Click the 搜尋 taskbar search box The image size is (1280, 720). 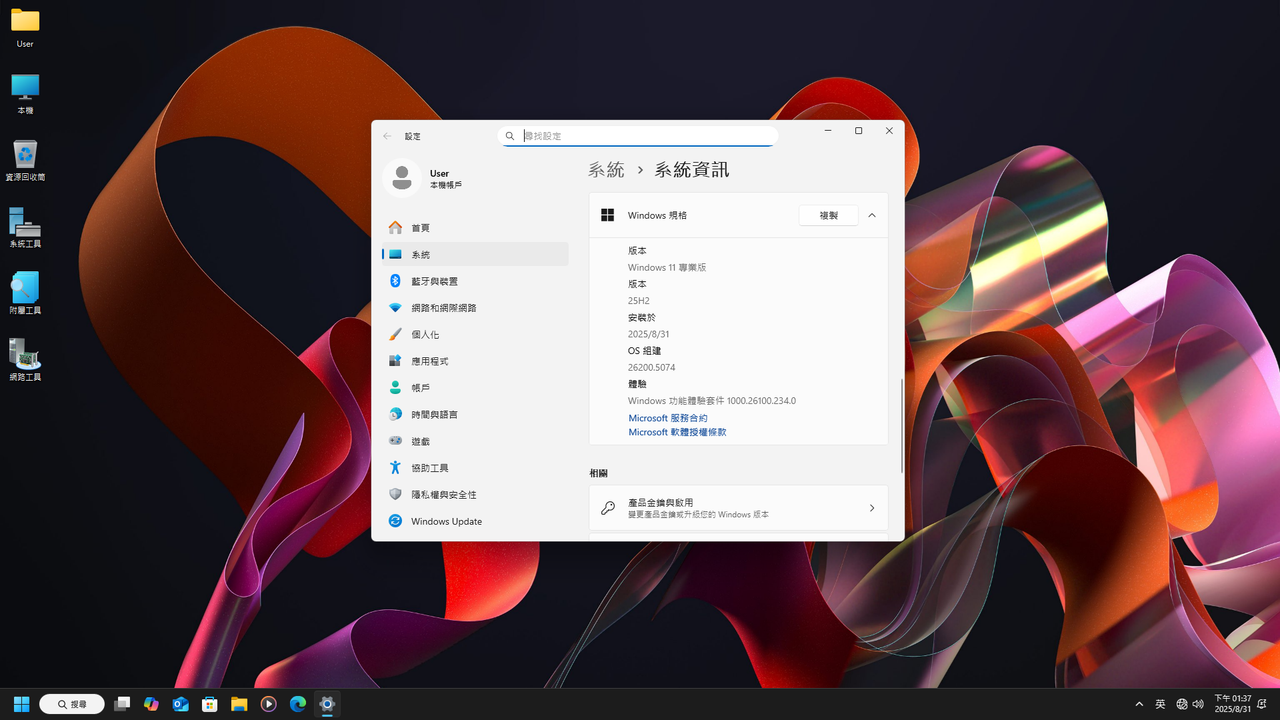pos(72,704)
